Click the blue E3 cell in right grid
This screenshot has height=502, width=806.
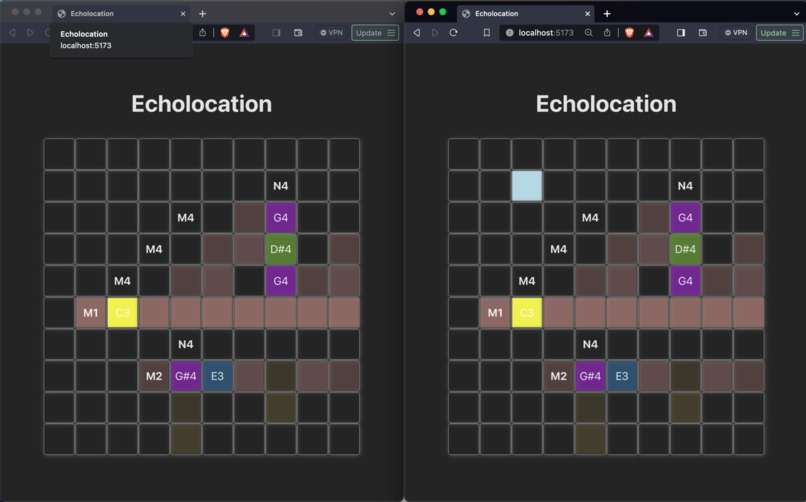pos(622,376)
